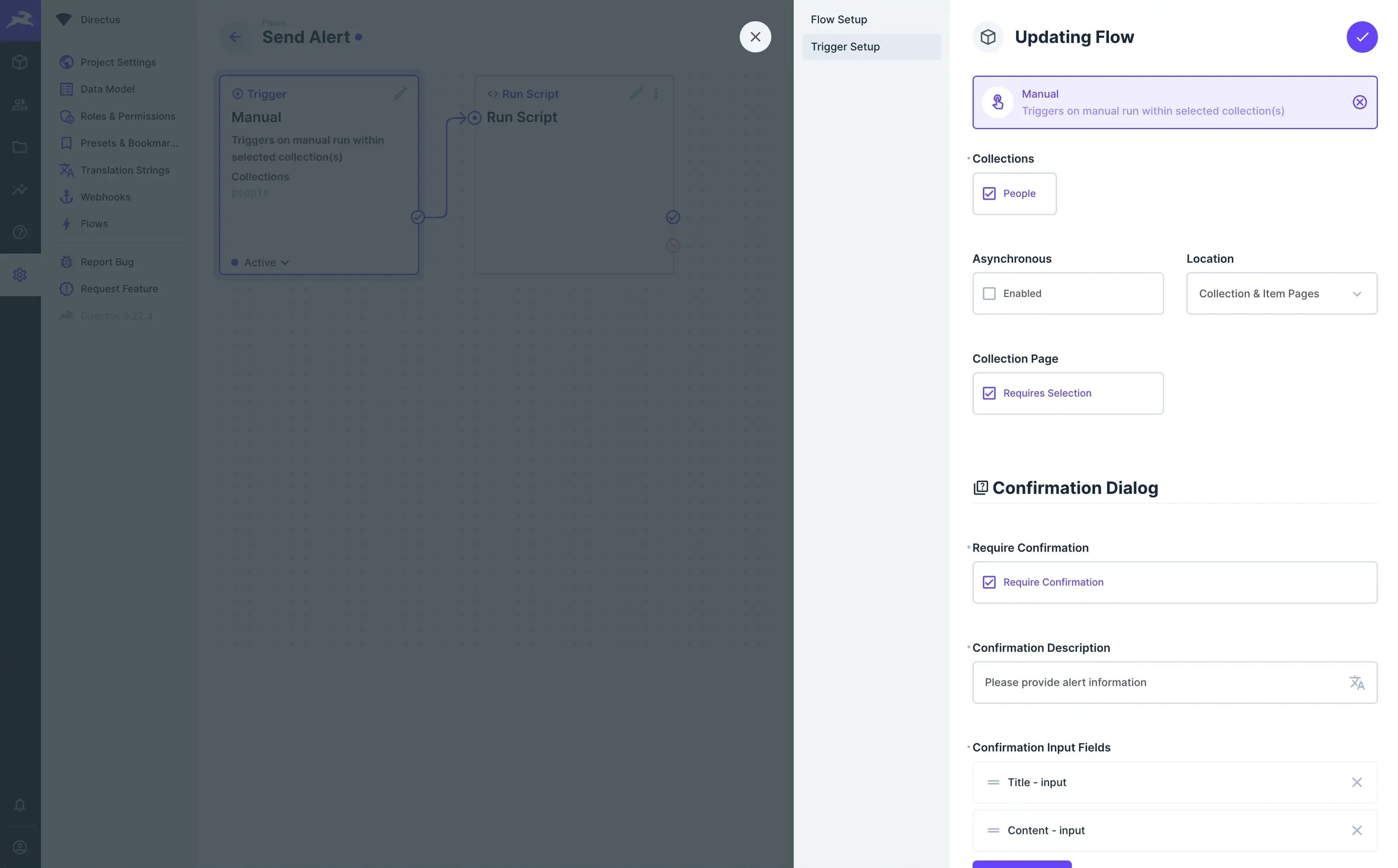Open the Documentation help module icon
The height and width of the screenshot is (868, 1398).
20,232
